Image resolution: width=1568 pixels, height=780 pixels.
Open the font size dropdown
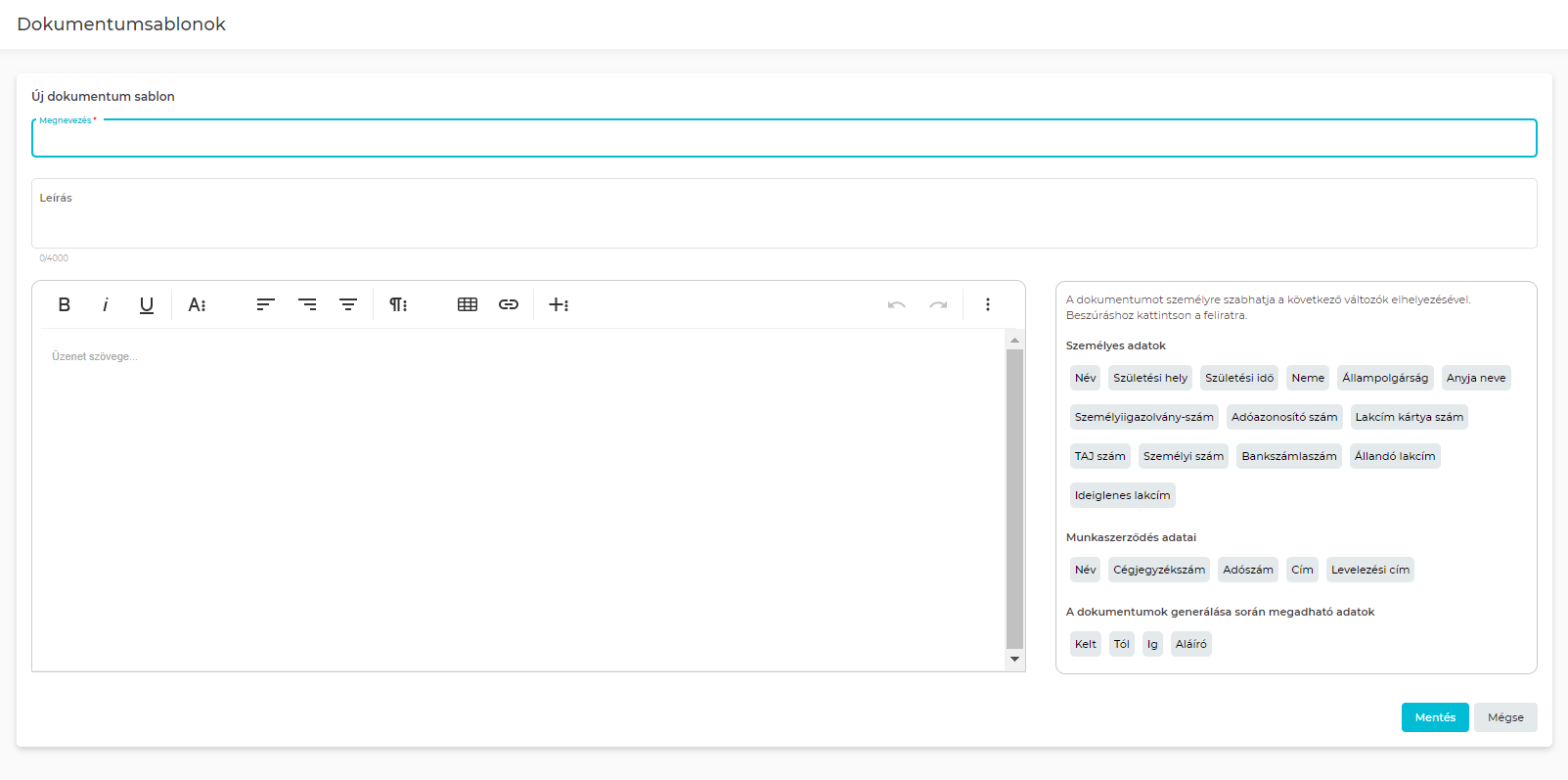point(198,304)
